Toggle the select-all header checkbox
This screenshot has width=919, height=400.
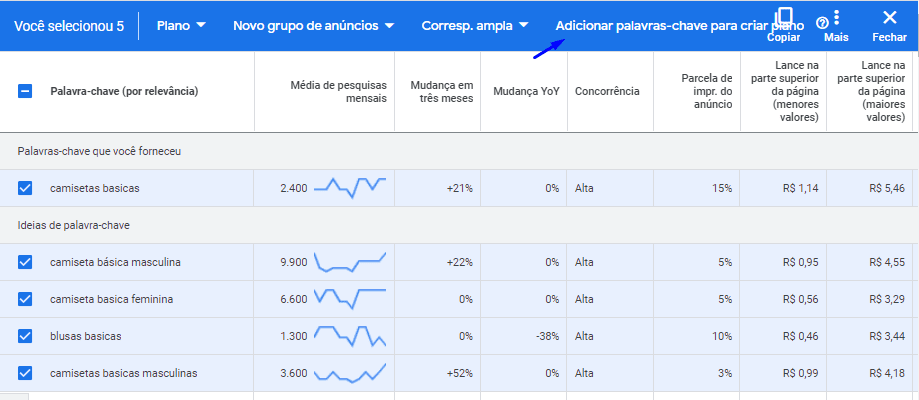click(x=25, y=92)
